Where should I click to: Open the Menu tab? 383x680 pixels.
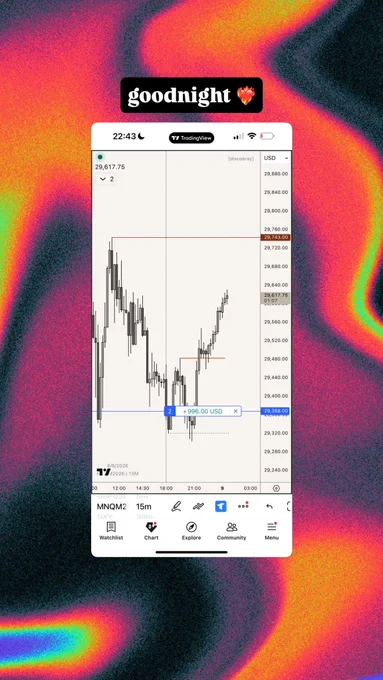272,531
